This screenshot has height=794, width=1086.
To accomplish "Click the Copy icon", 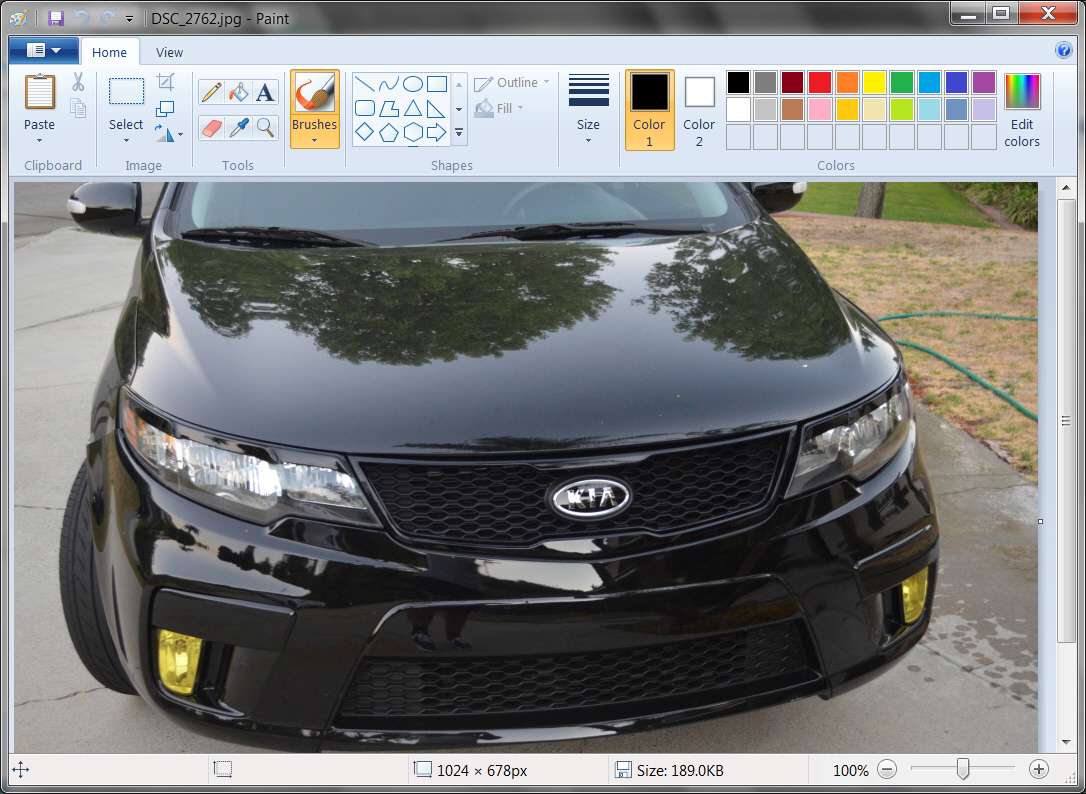I will (x=78, y=107).
